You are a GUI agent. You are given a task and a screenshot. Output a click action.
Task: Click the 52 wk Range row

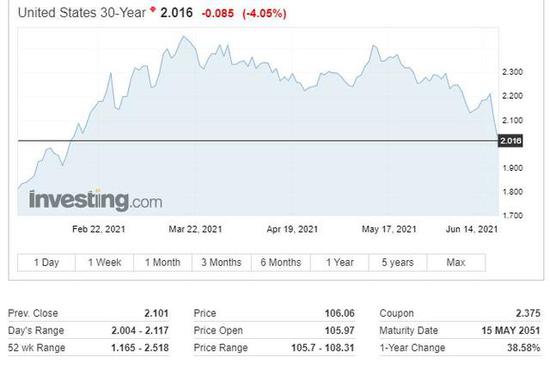point(88,348)
